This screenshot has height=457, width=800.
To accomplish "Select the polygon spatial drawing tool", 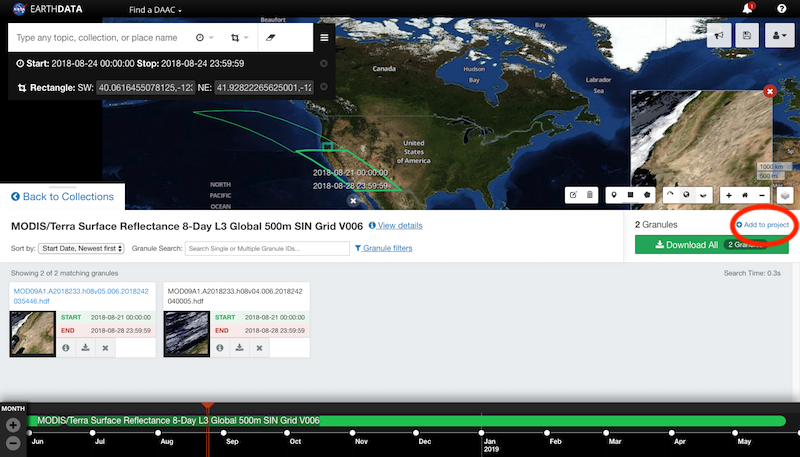I will click(x=647, y=195).
